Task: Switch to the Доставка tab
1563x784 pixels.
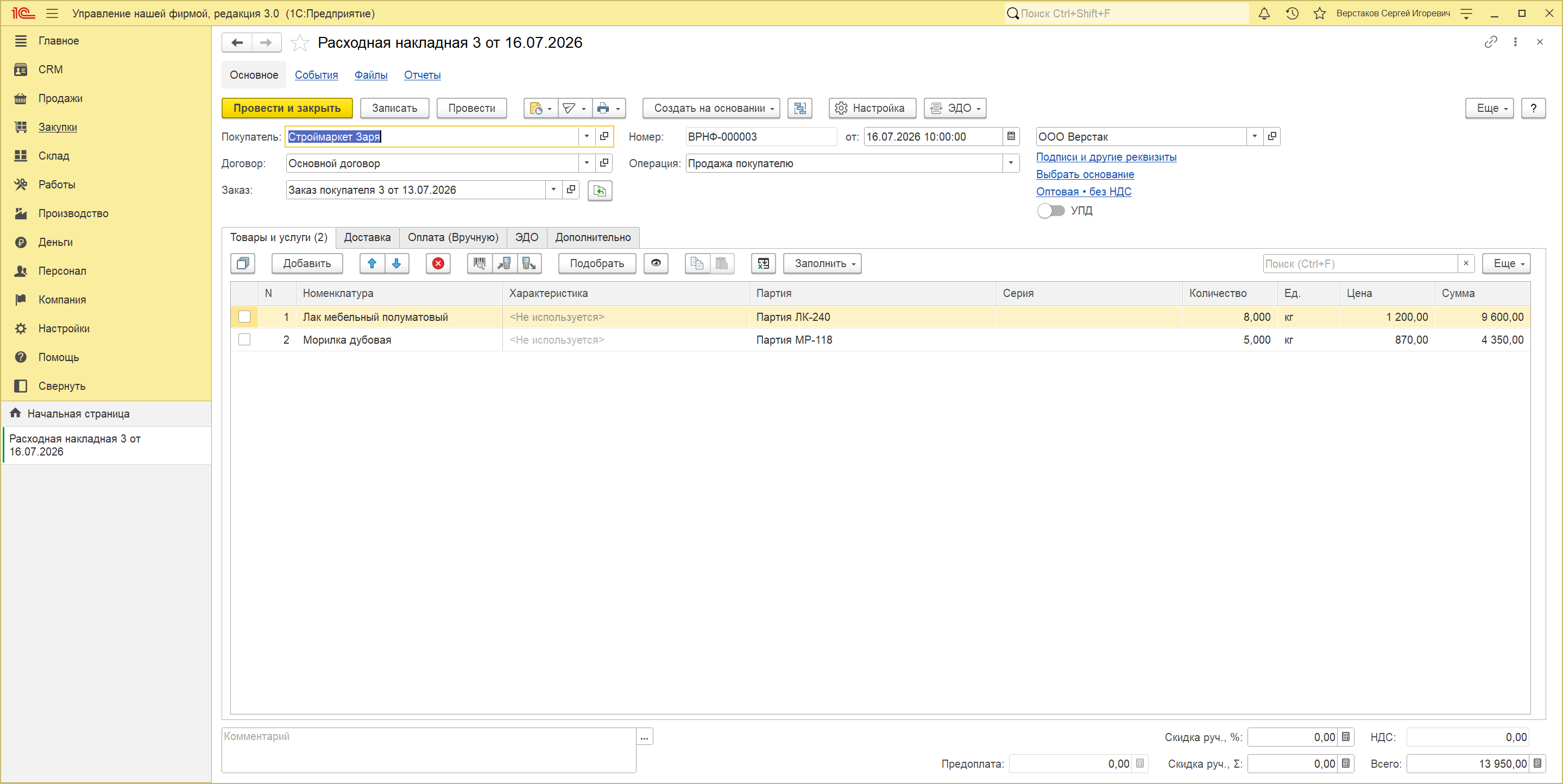Action: point(367,237)
